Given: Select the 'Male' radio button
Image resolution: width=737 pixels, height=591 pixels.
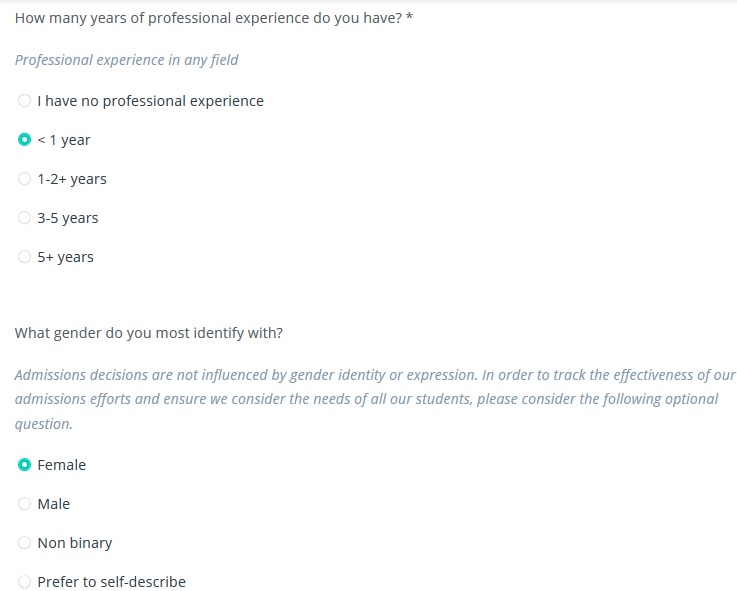Looking at the screenshot, I should click(x=24, y=504).
